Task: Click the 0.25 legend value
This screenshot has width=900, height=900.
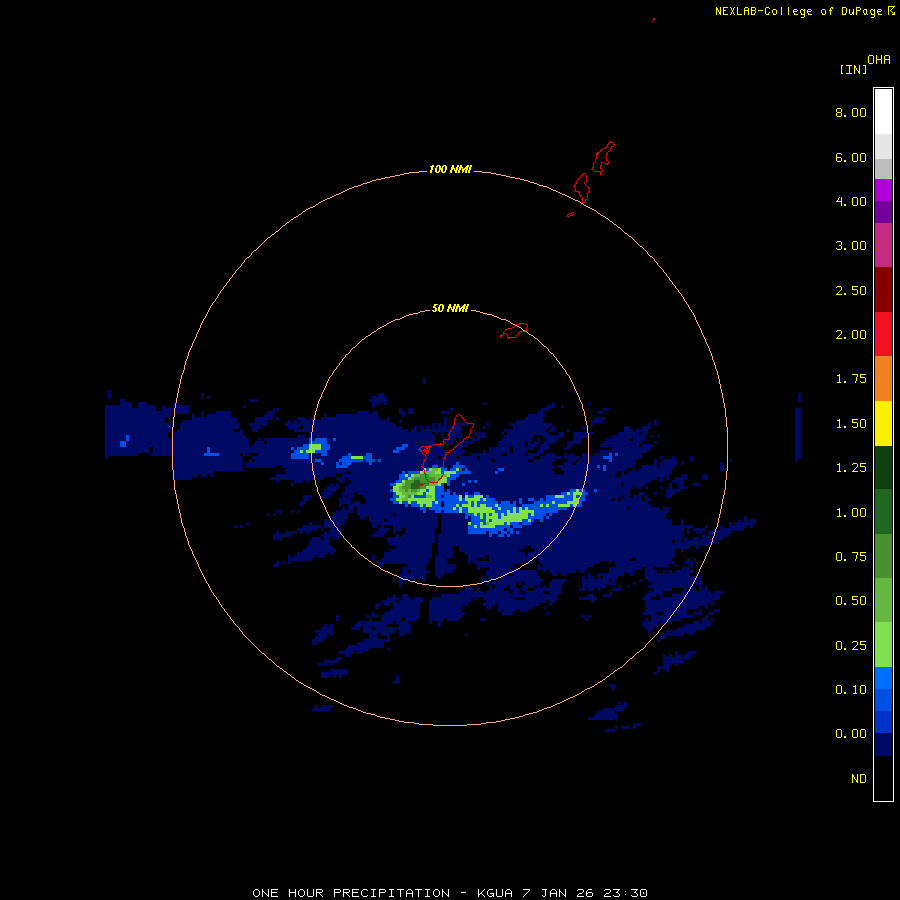Action: 851,646
